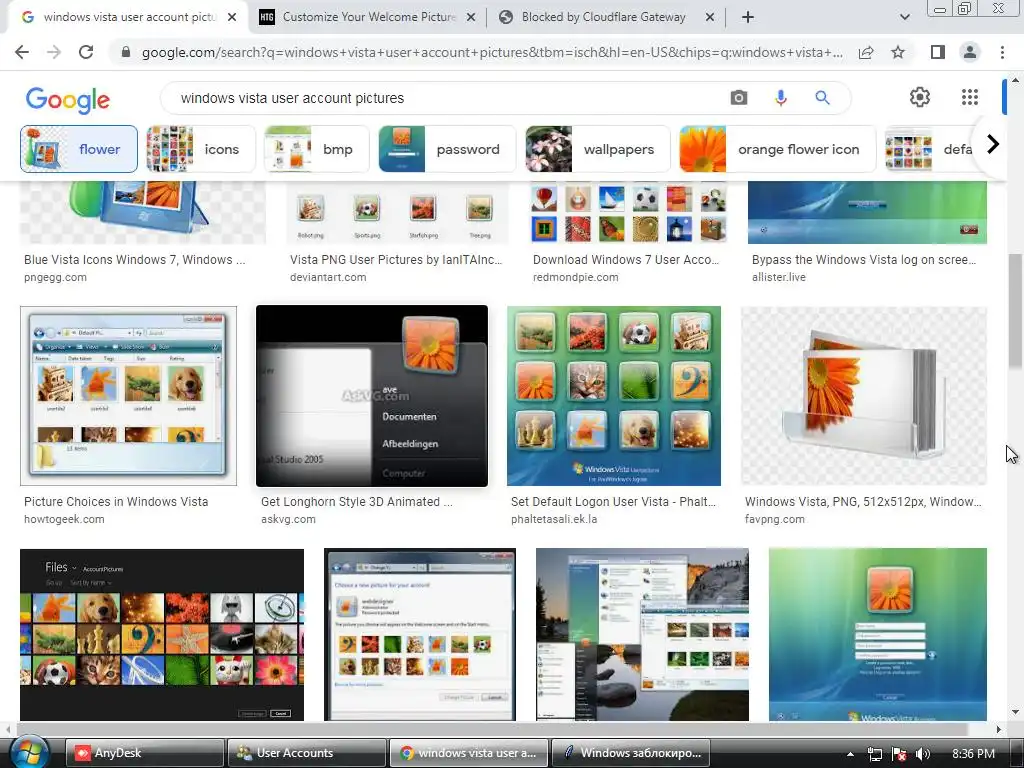
Task: Open a new tab with the plus icon
Action: [748, 17]
